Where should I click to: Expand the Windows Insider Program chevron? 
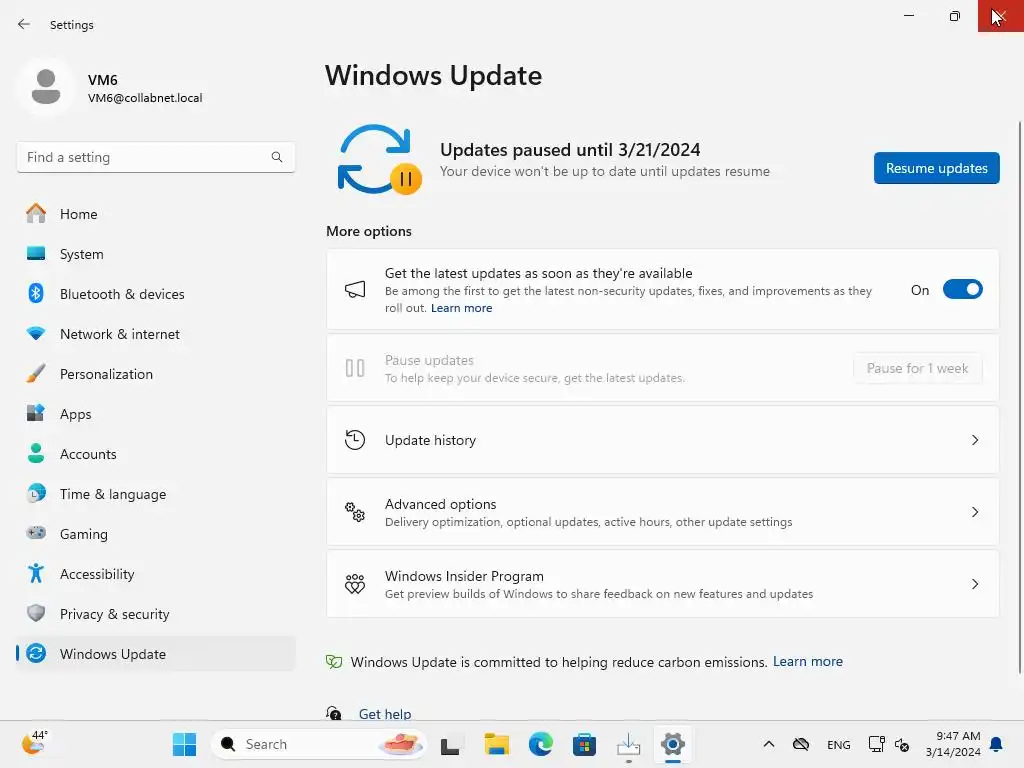pyautogui.click(x=974, y=584)
